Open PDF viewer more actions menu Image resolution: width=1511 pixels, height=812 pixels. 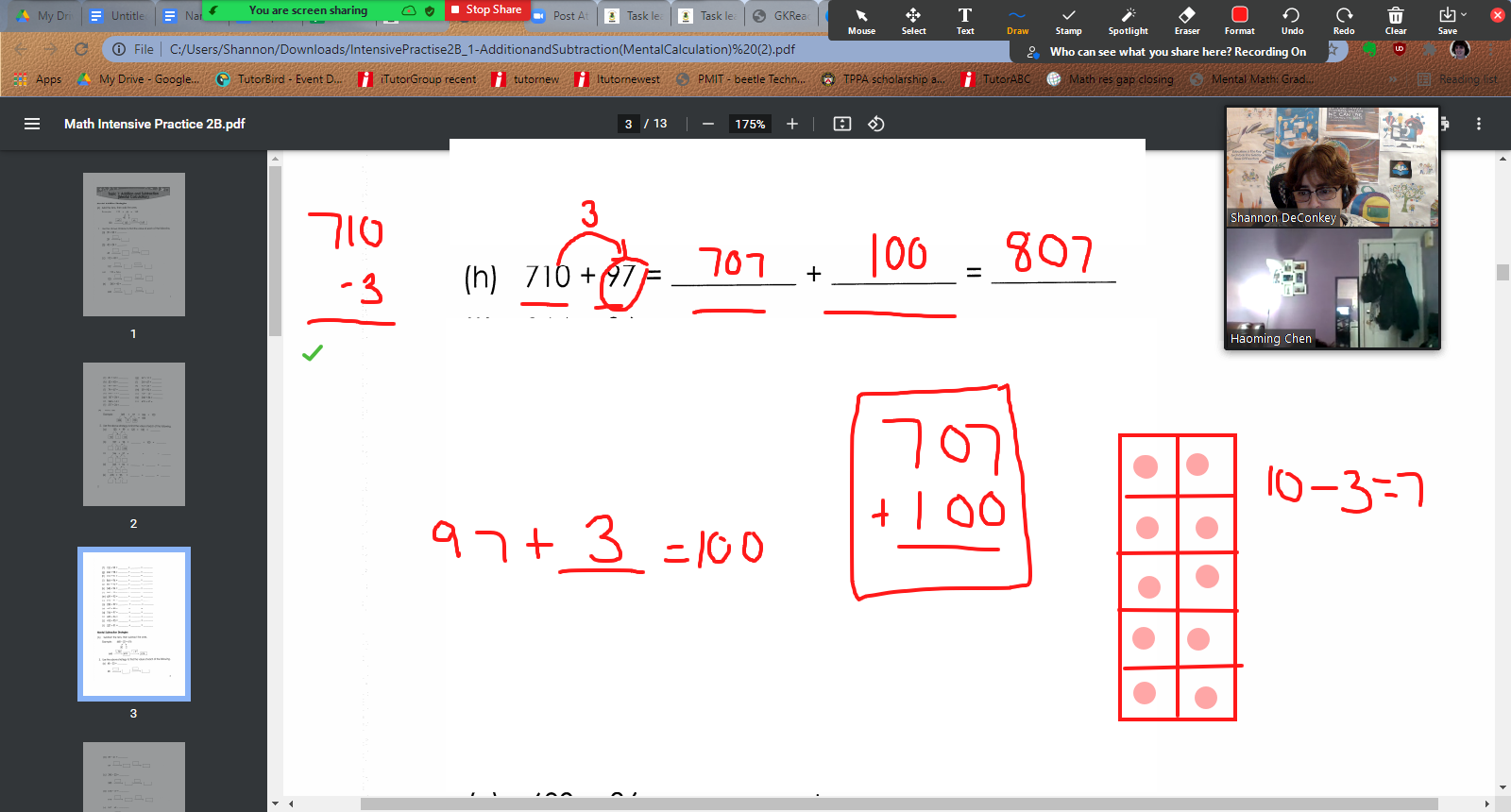[1479, 124]
